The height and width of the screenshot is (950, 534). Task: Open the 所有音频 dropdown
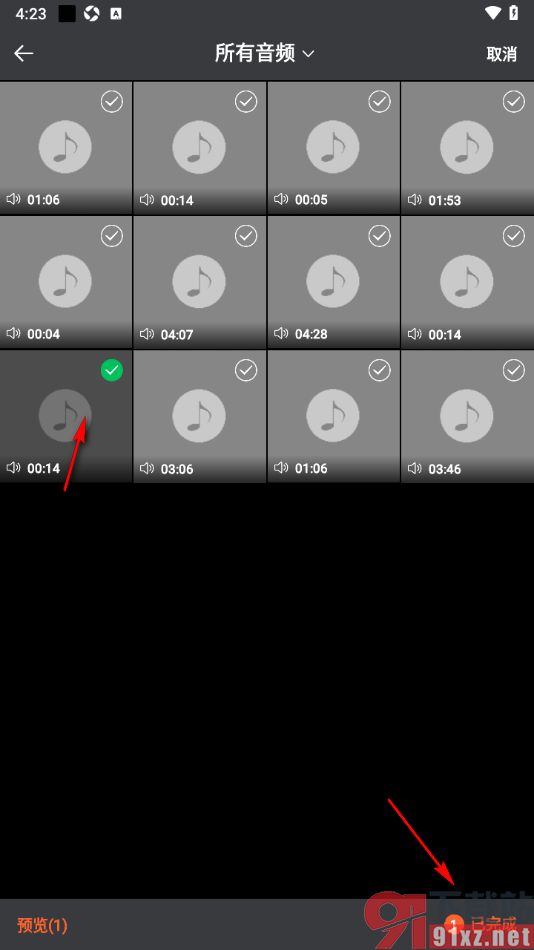(265, 53)
